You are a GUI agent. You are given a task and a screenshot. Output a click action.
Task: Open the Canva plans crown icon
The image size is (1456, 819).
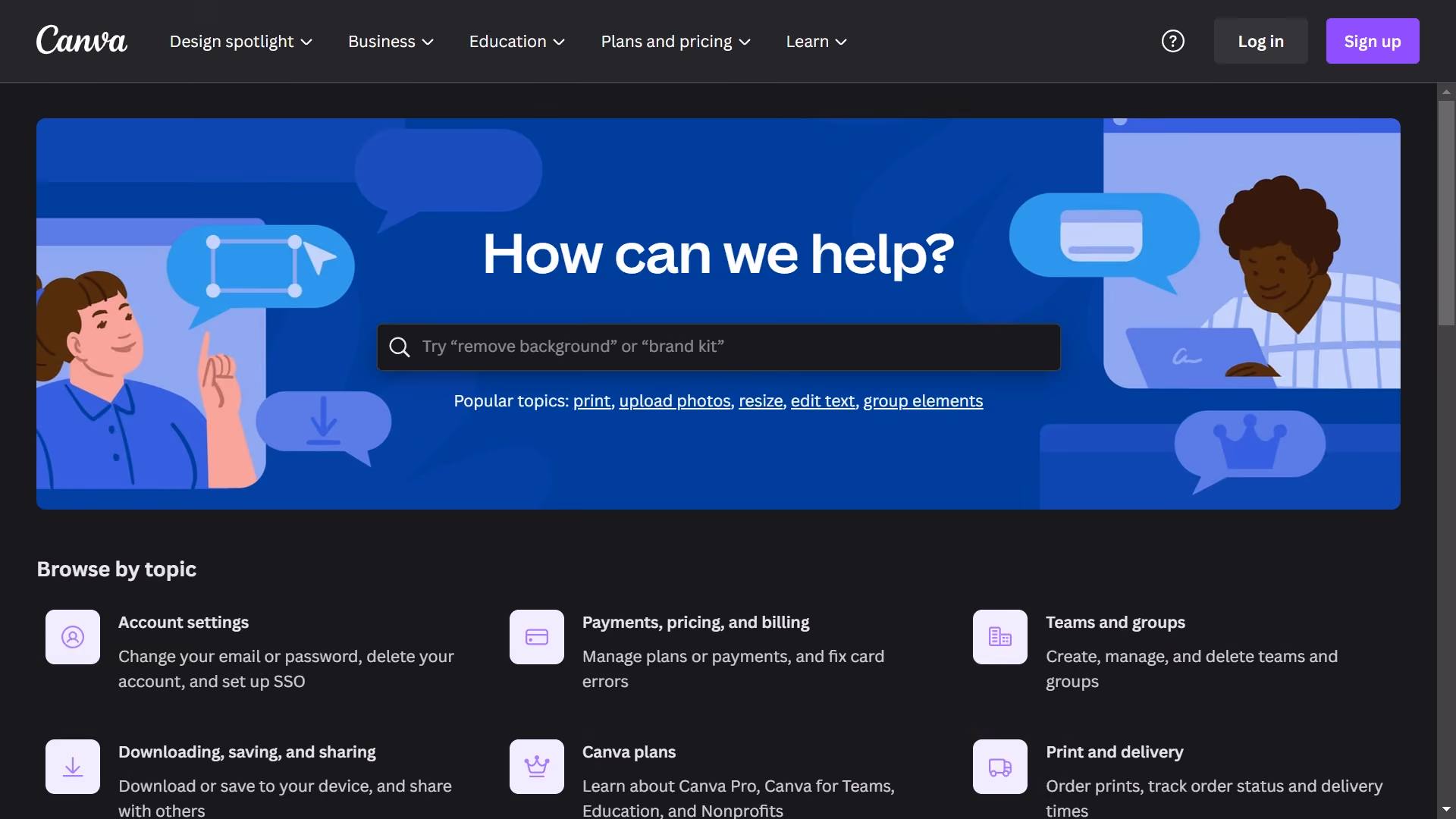(x=537, y=767)
